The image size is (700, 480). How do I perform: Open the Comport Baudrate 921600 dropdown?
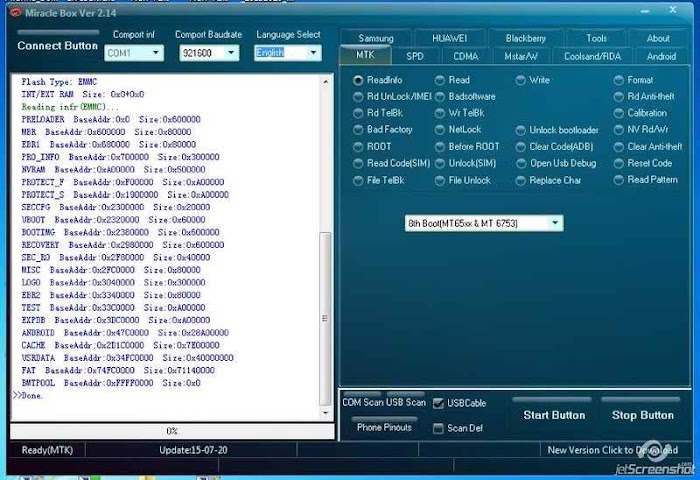click(209, 53)
